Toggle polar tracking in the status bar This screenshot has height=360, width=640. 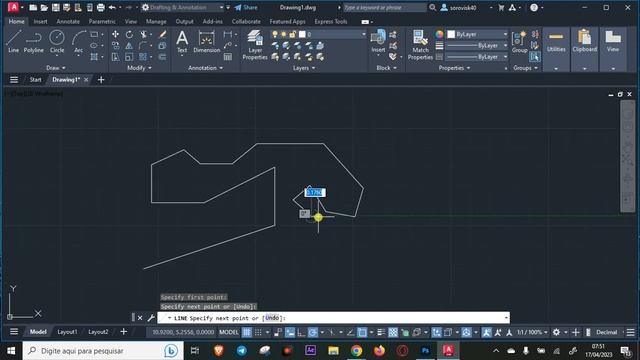313,332
